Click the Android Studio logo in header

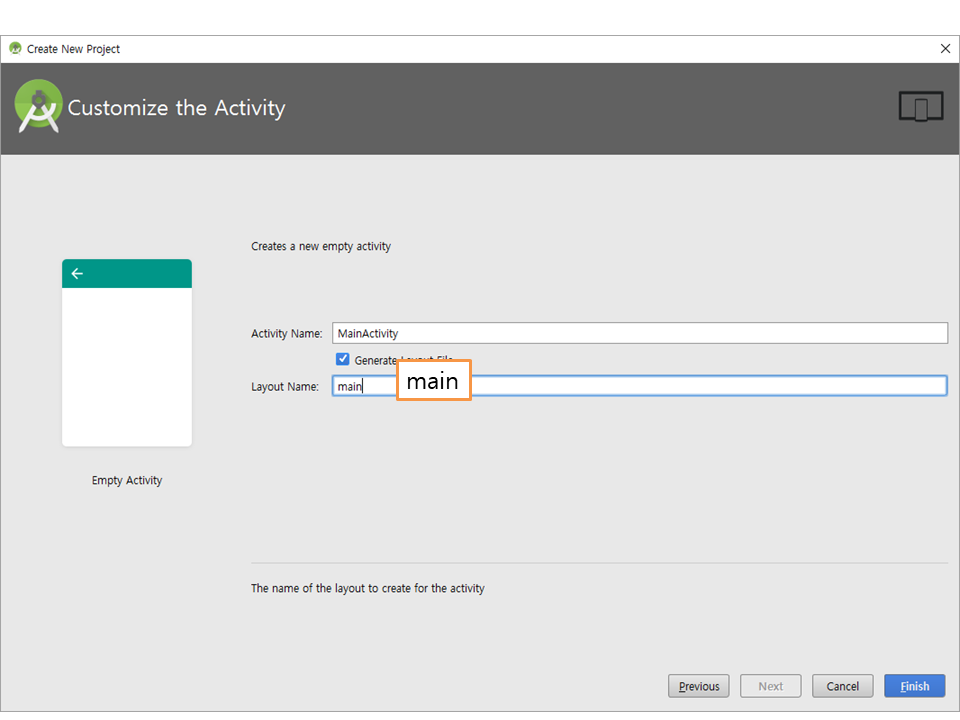pos(38,107)
